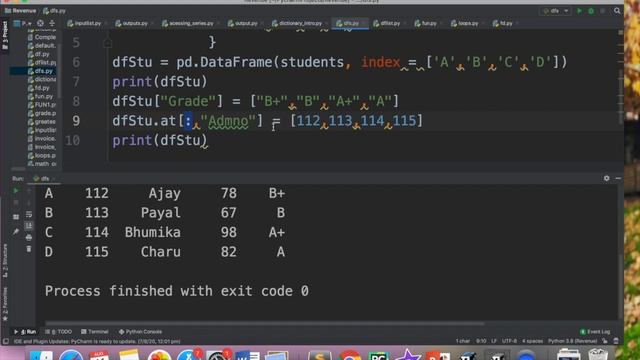Click the up-arrow icon in Run panel
The height and width of the screenshot is (360, 640).
tap(29, 191)
